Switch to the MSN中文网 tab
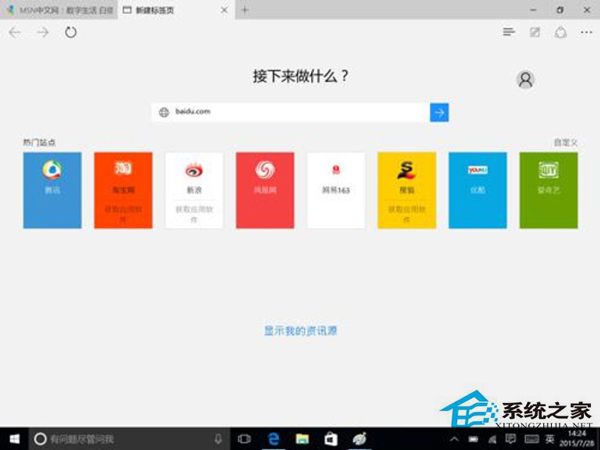Screen dimensions: 600x450 [x=59, y=10]
